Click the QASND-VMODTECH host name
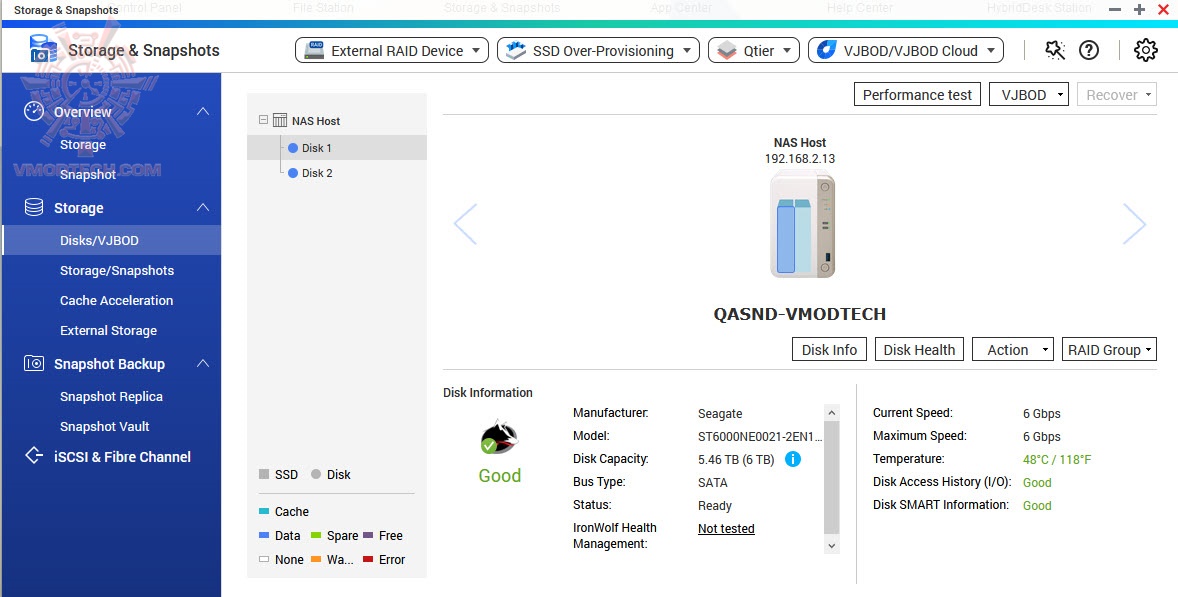Screen dimensions: 1178x597 point(799,314)
